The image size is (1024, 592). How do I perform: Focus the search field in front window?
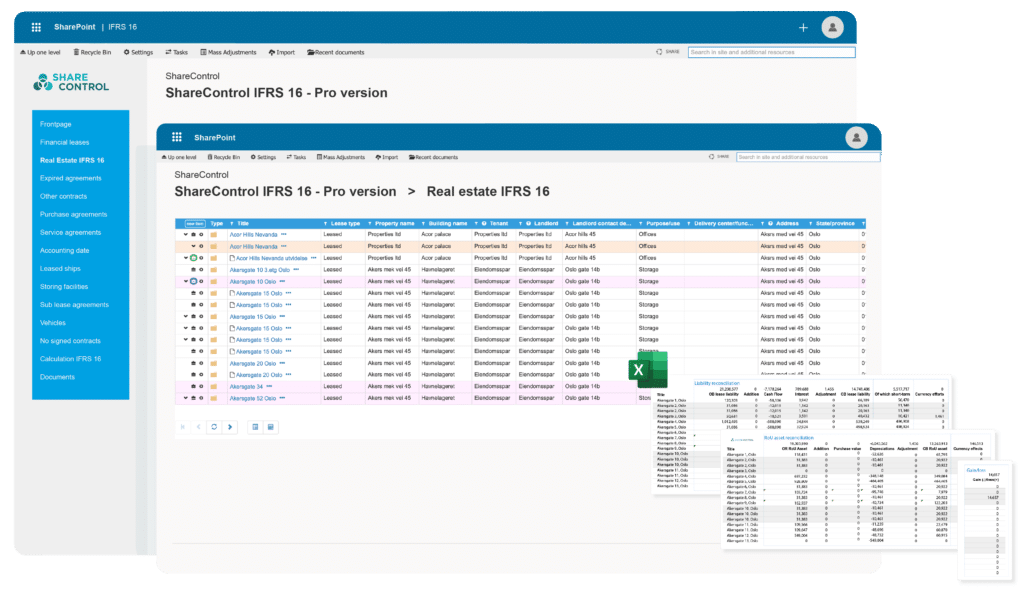[808, 157]
